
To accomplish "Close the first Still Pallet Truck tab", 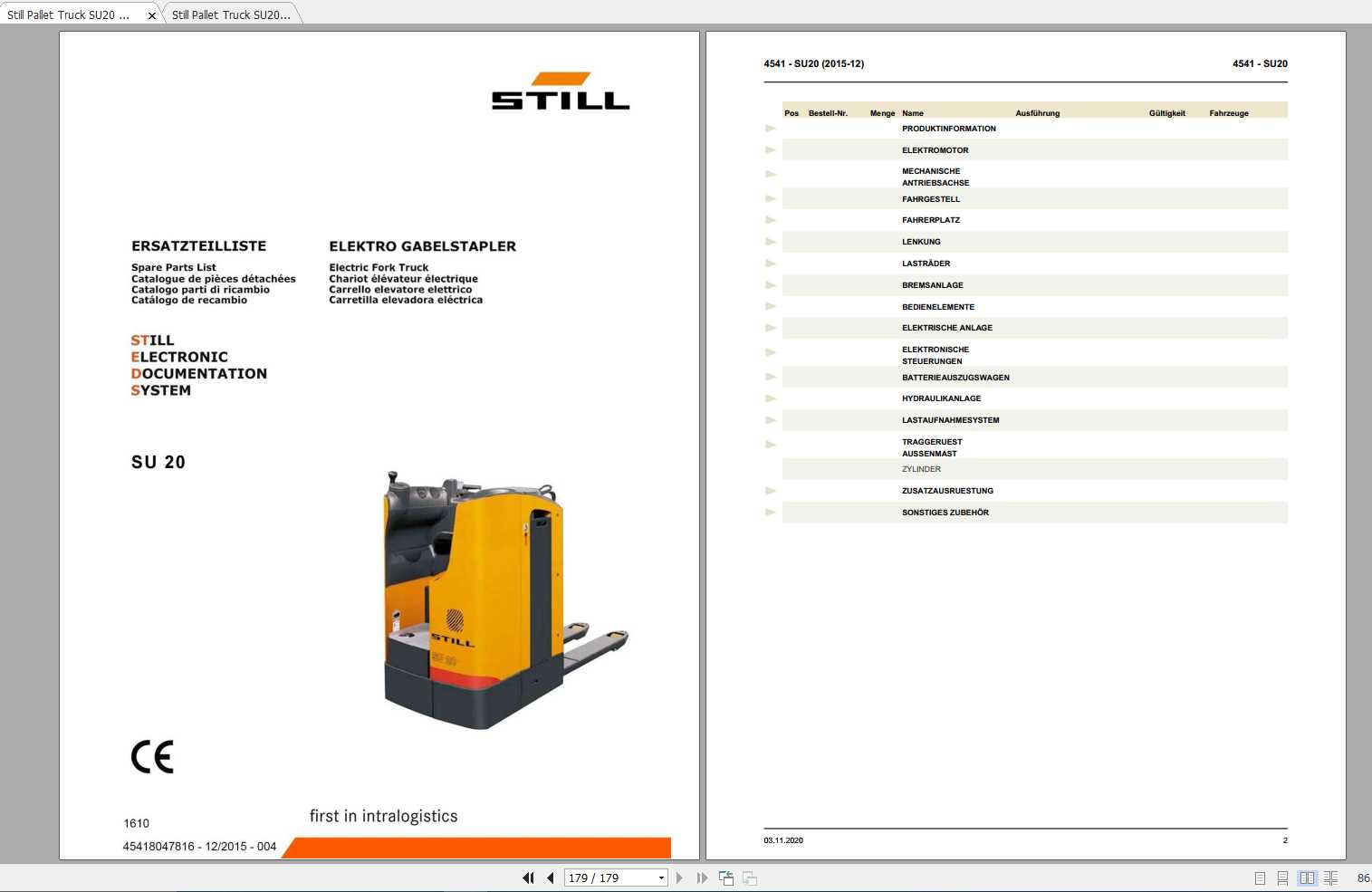I will [151, 15].
